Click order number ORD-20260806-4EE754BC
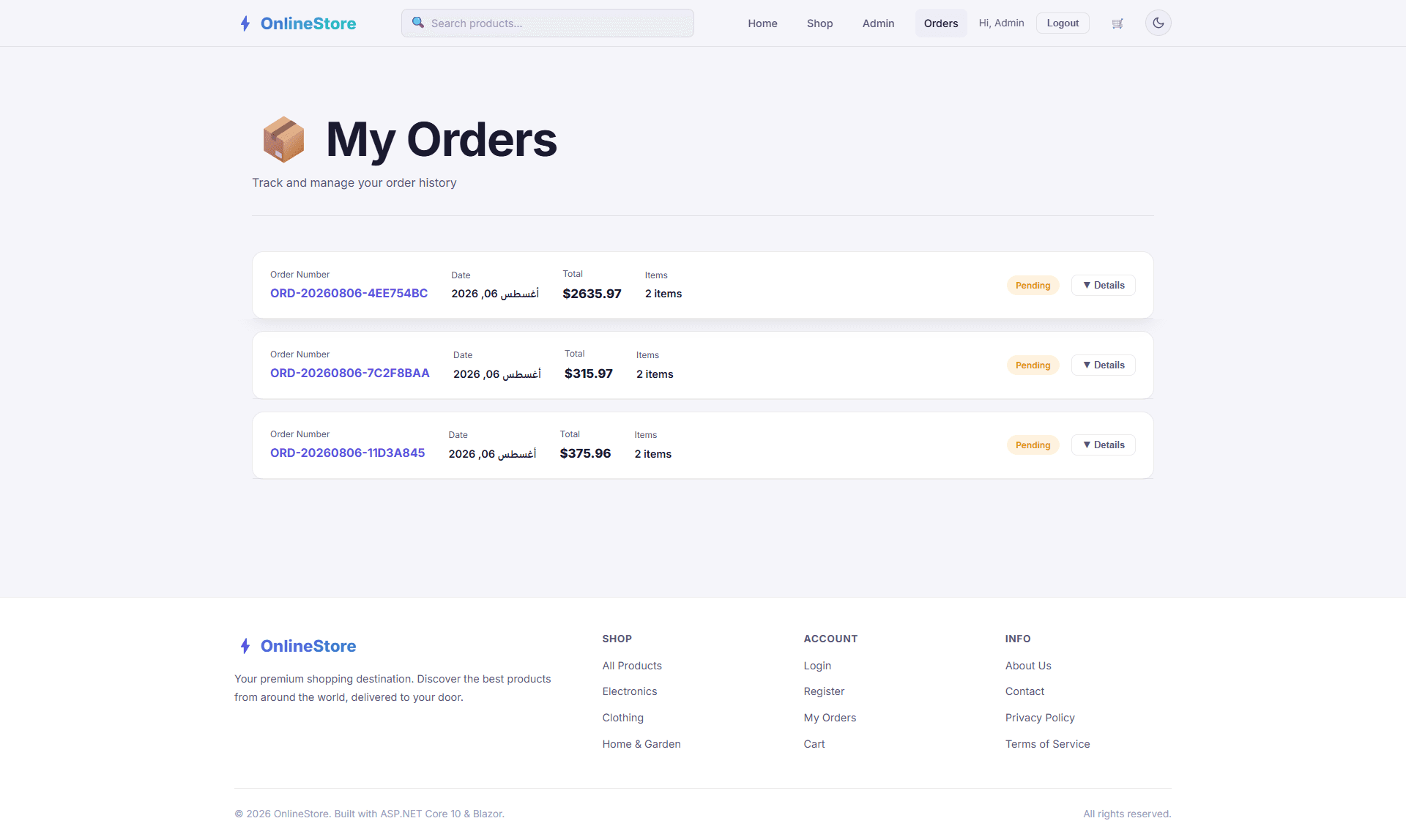 tap(349, 293)
